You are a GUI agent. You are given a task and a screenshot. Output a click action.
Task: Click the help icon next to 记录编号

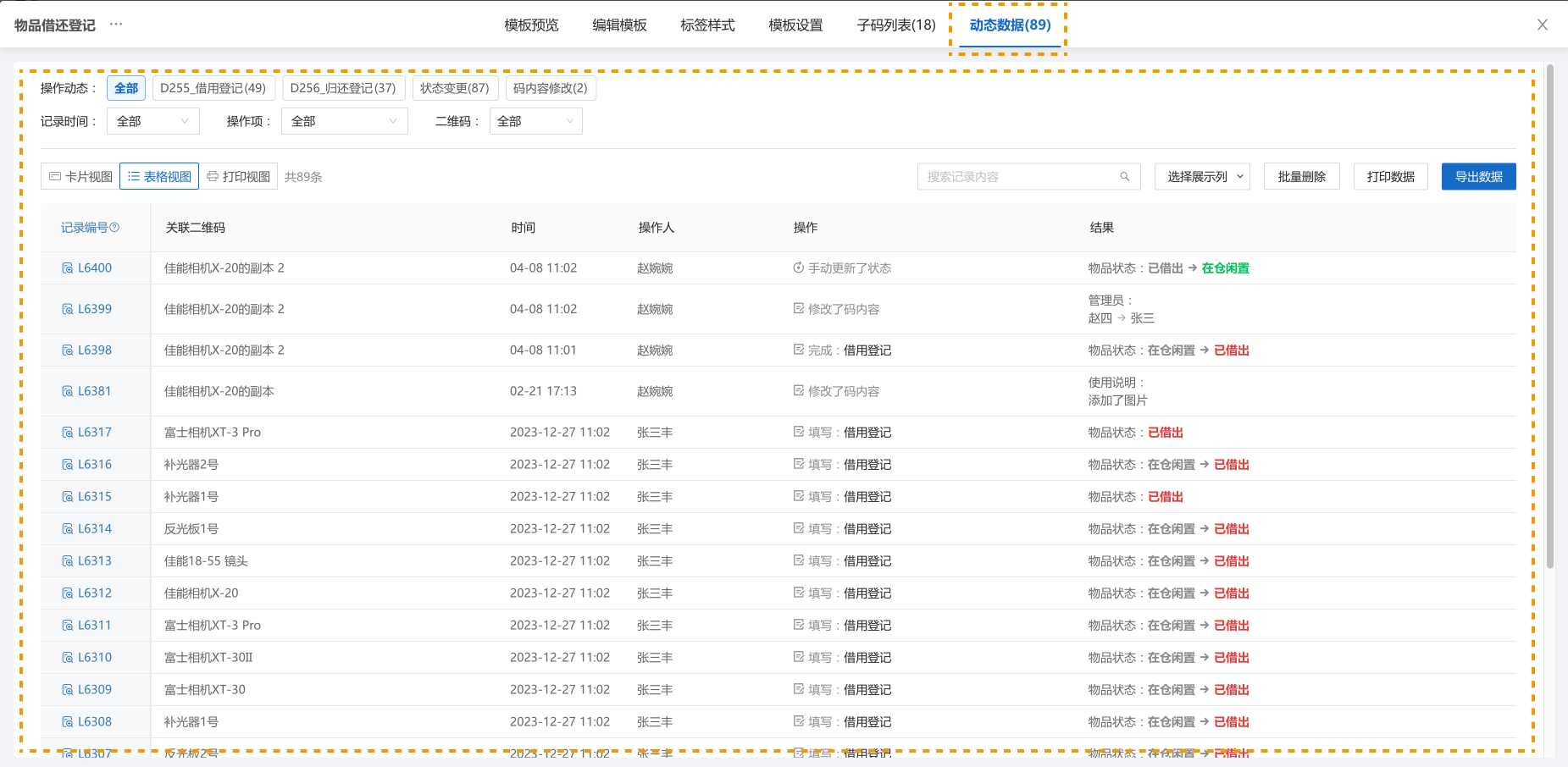115,228
